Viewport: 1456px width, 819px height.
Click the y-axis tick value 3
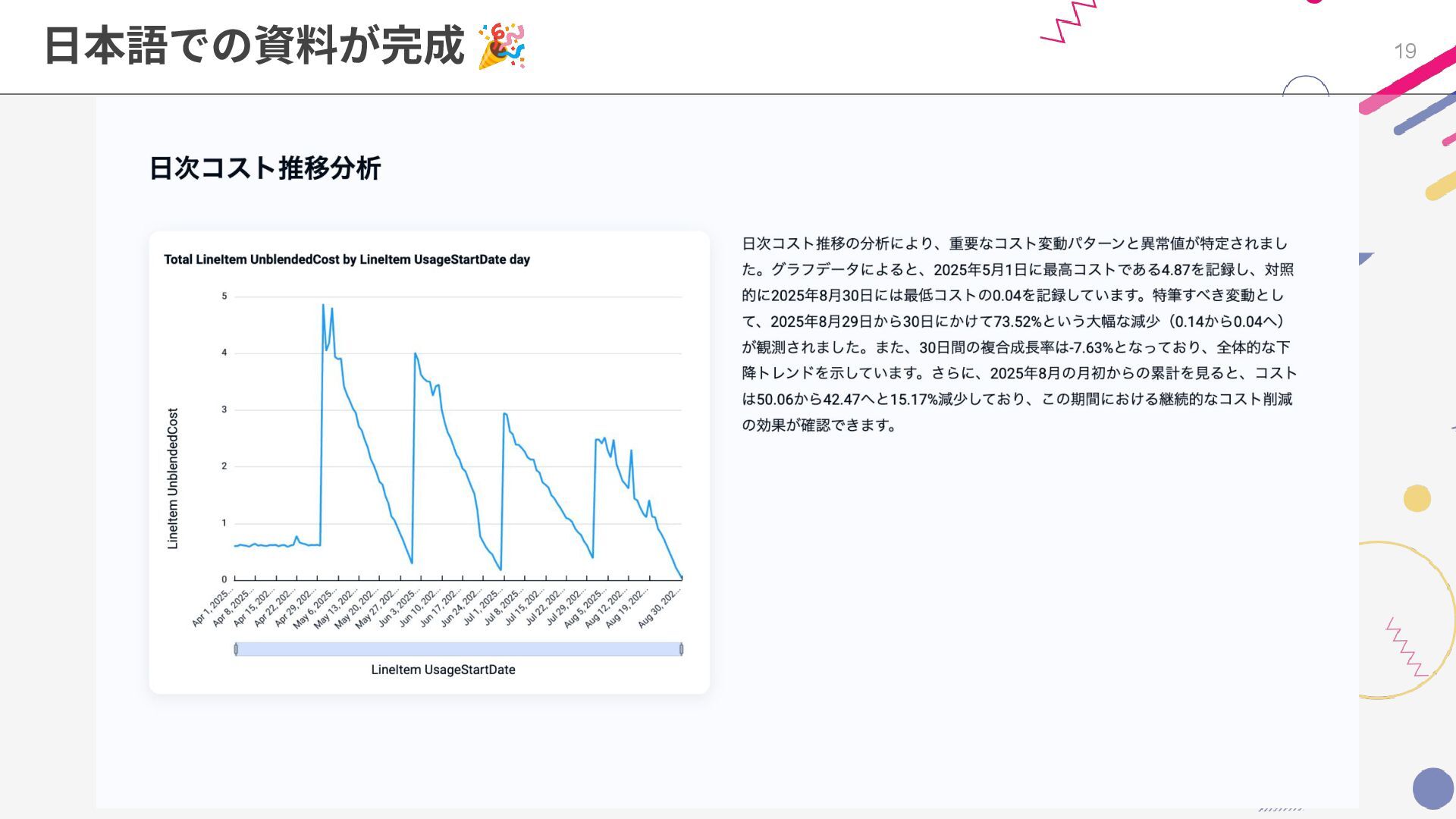[x=224, y=409]
